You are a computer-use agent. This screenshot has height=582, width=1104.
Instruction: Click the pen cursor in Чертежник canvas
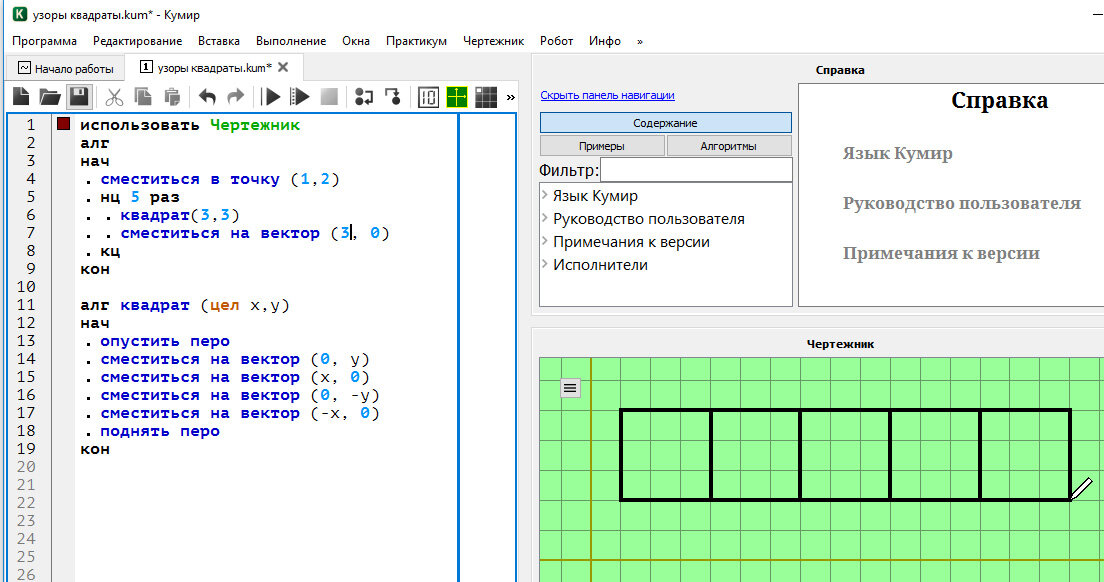[1081, 489]
